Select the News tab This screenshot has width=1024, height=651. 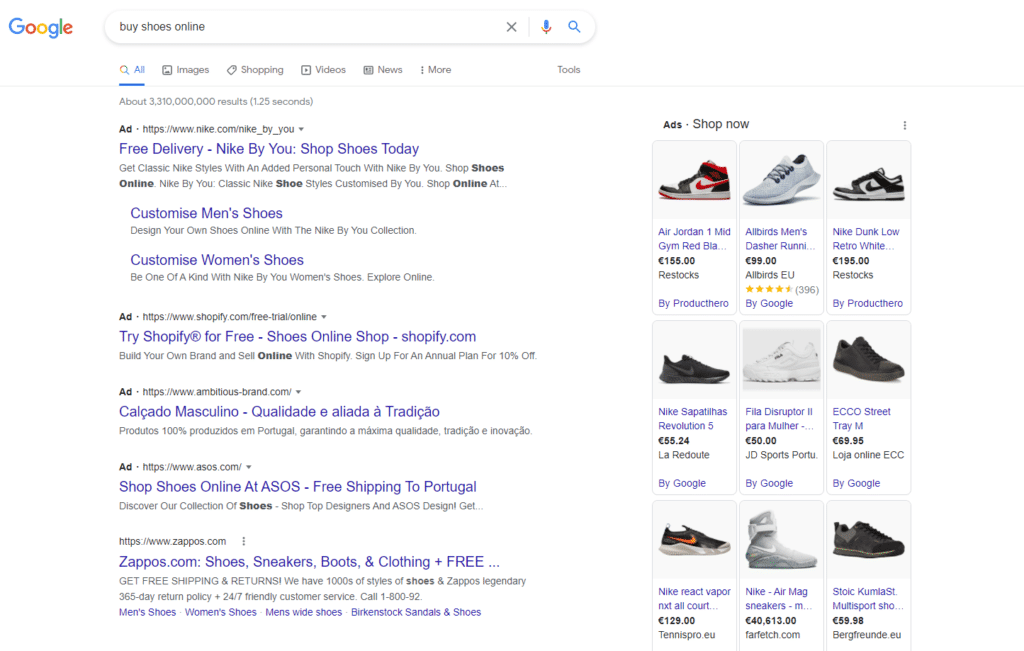383,70
